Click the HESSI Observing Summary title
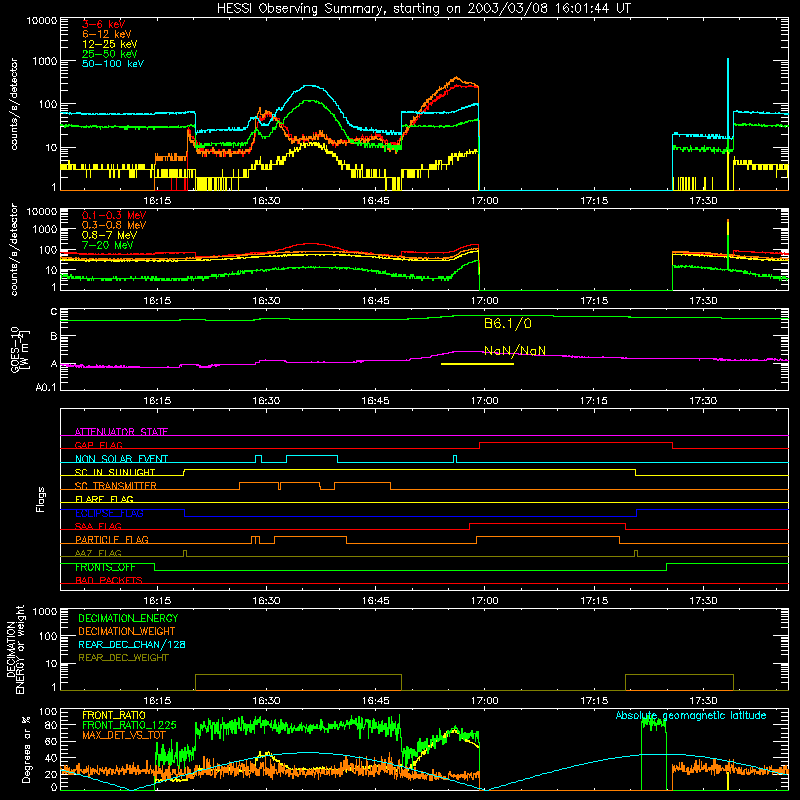 coord(424,9)
